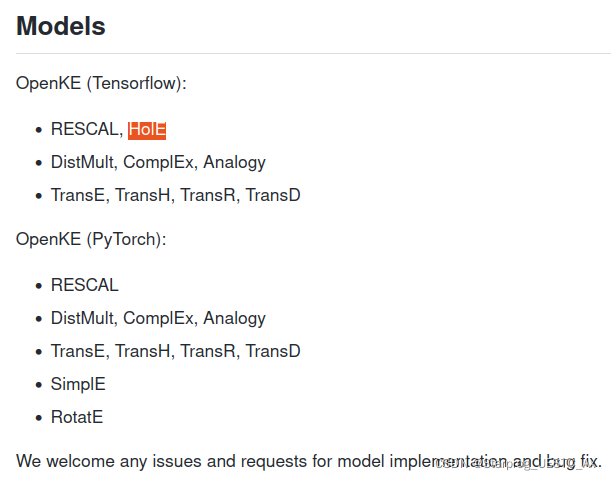Click the bullet point before SimplE
The image size is (611, 480).
pos(39,385)
